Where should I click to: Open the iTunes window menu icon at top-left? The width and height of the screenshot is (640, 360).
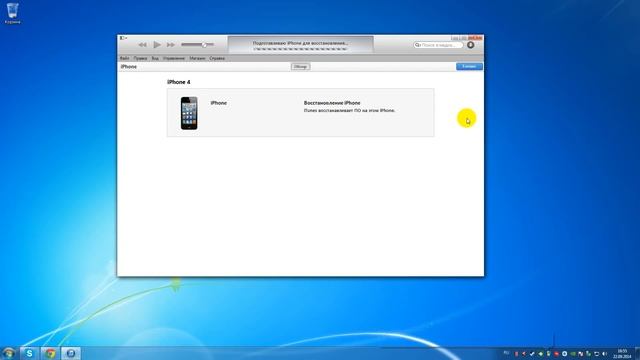tap(123, 38)
